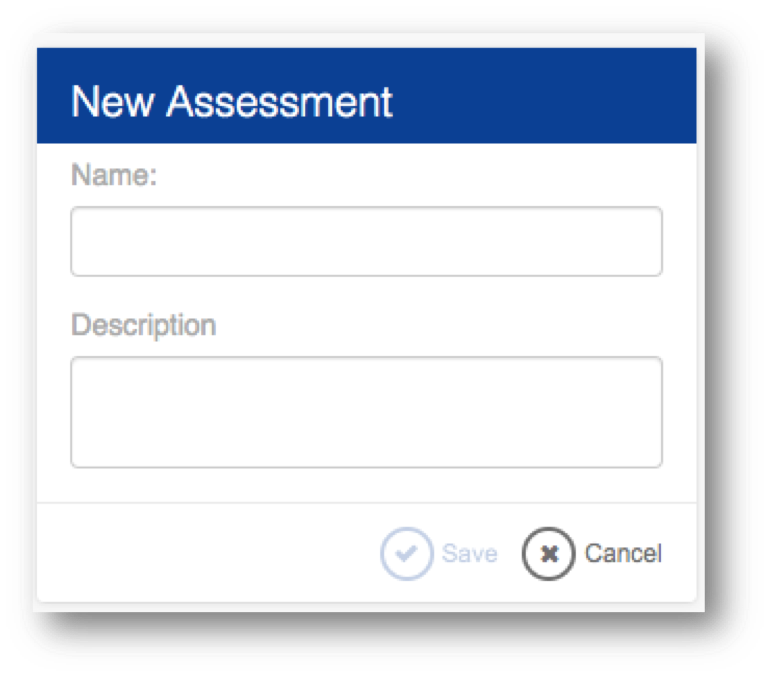This screenshot has width=768, height=677.
Task: Click the Description field label
Action: 144,326
